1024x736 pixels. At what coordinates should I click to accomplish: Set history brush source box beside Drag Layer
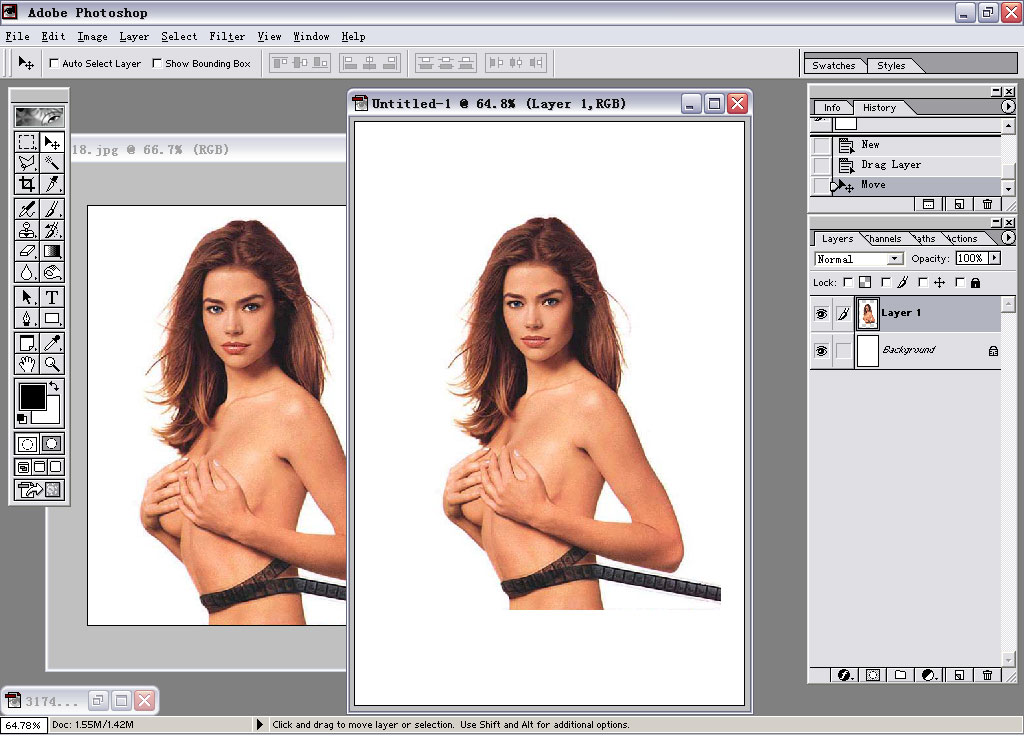pos(822,165)
